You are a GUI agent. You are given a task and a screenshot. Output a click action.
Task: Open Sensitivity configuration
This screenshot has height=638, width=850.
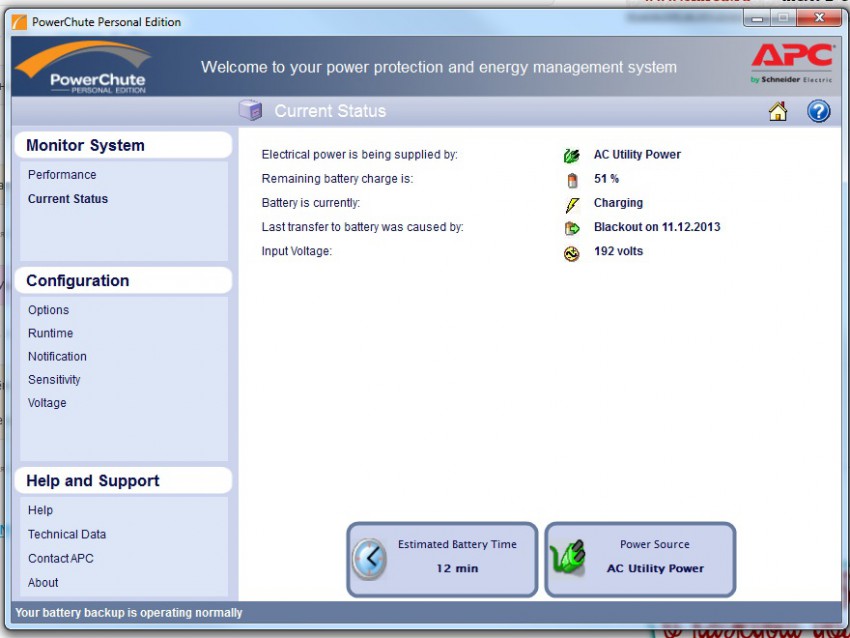[54, 380]
